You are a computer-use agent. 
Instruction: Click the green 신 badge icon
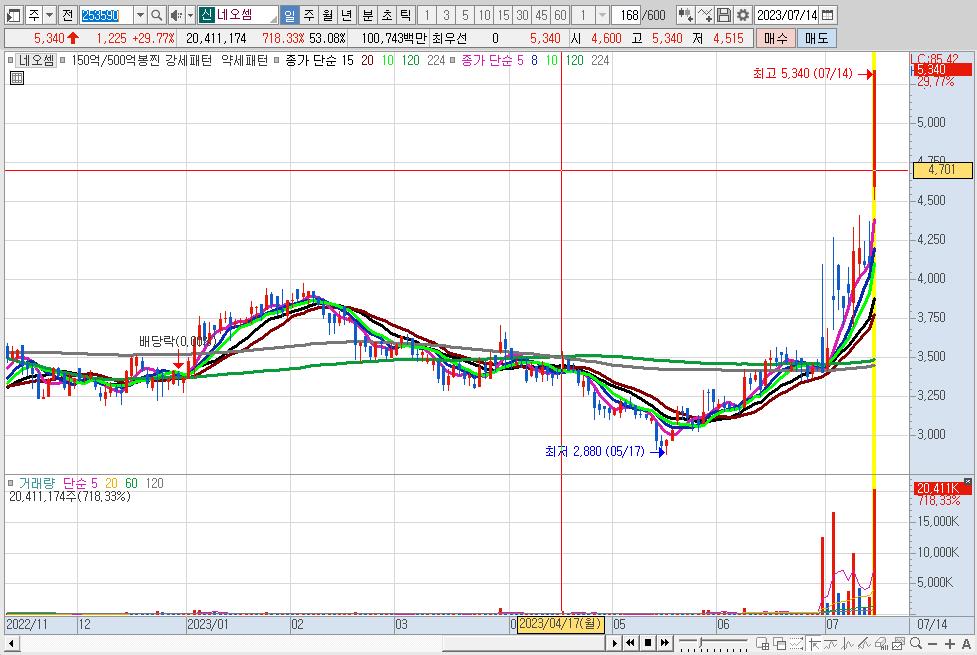(x=207, y=14)
